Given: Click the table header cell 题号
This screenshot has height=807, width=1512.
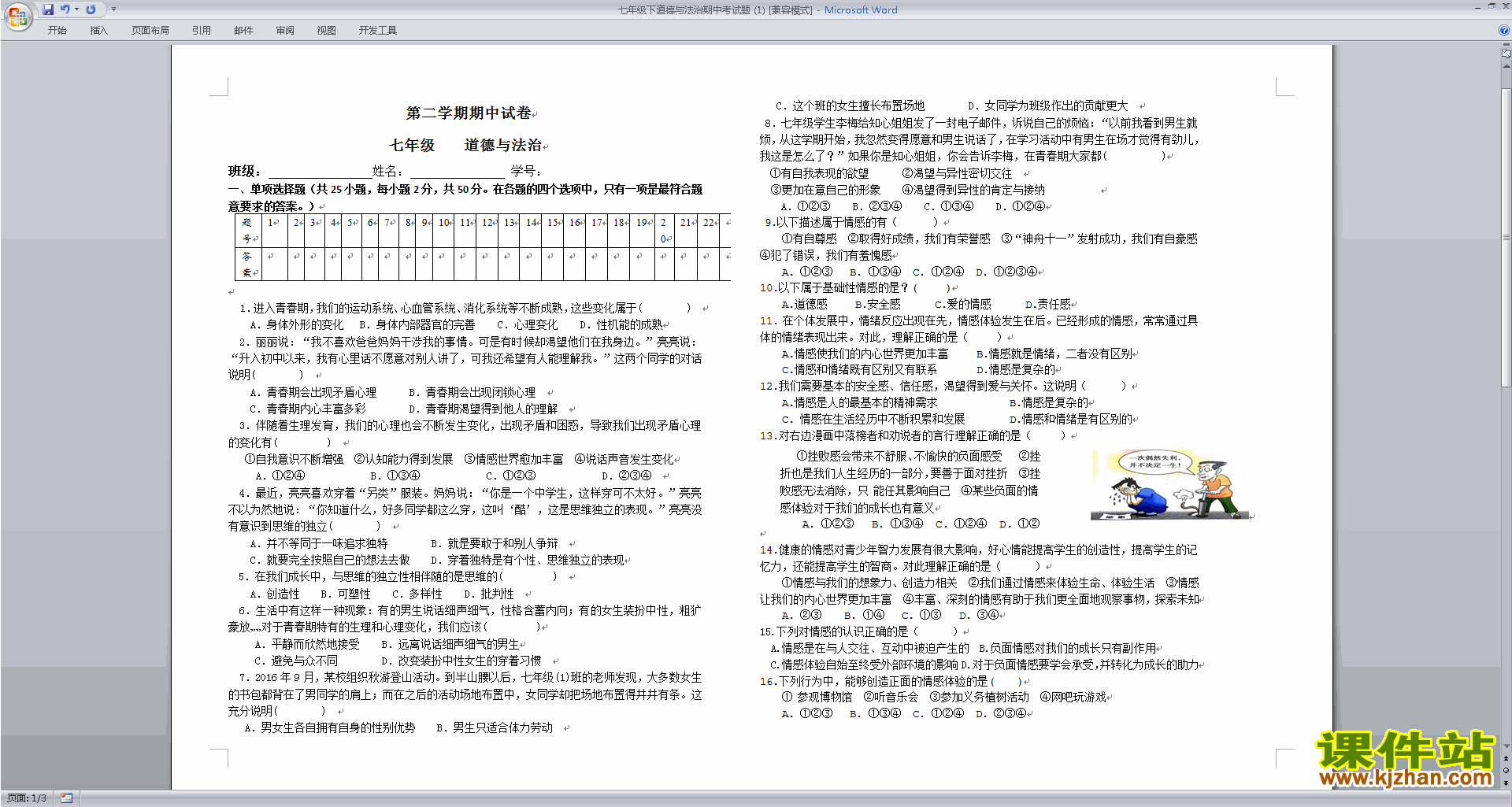Looking at the screenshot, I should [x=249, y=231].
